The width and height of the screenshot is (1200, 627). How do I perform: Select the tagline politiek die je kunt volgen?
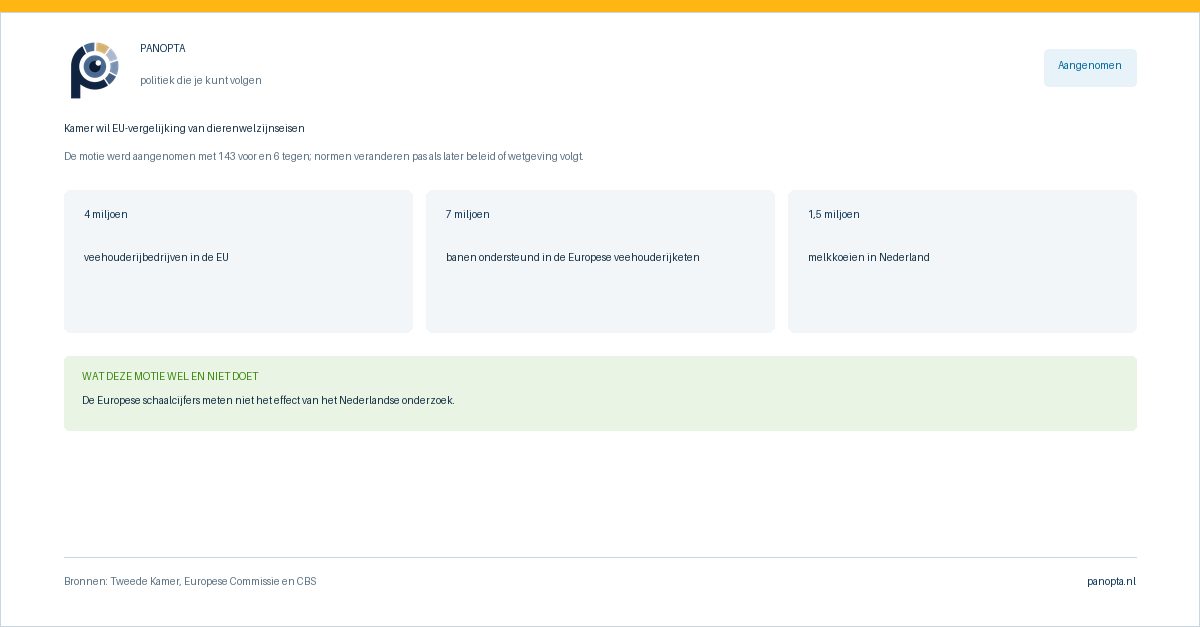[201, 81]
